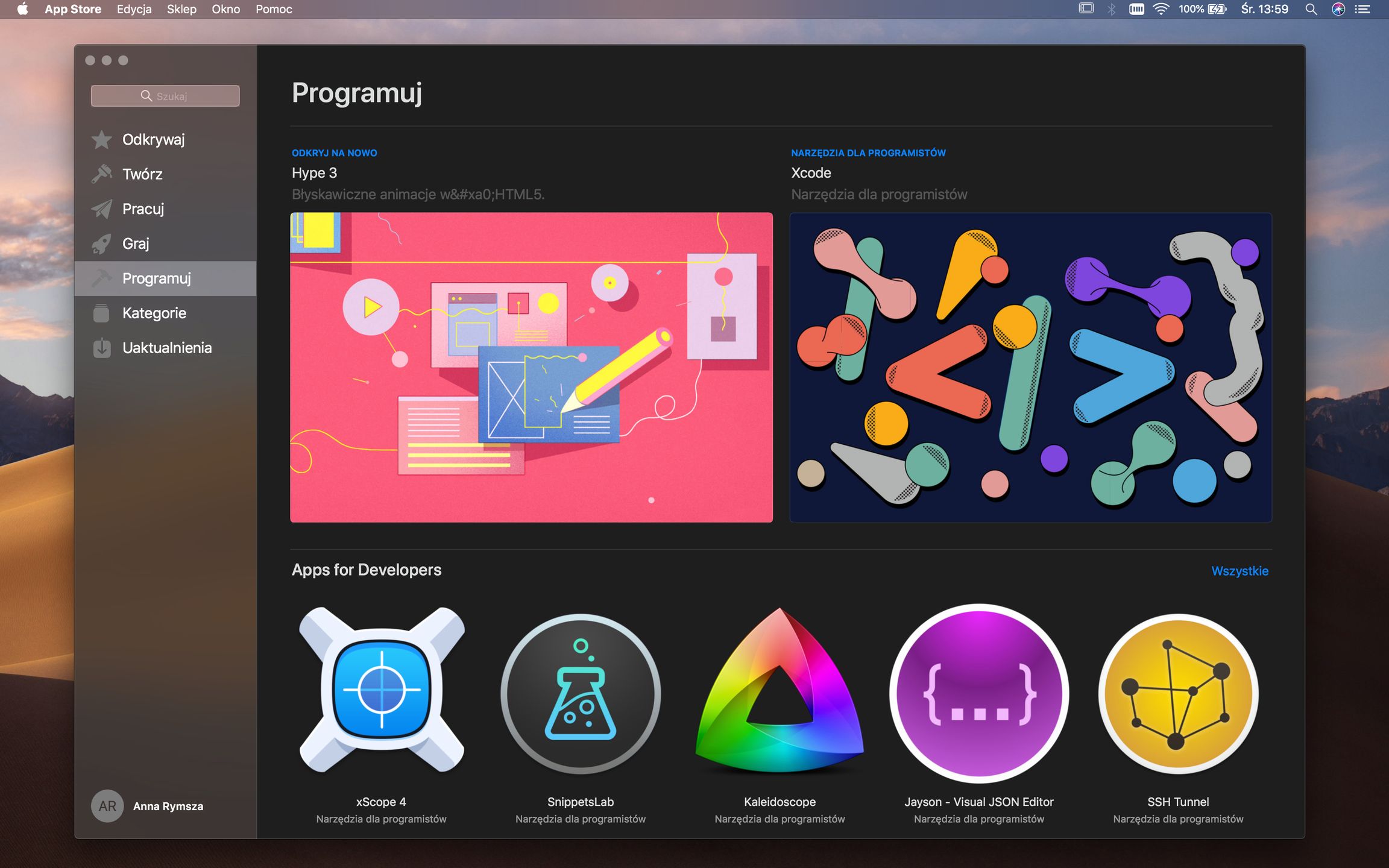Image resolution: width=1389 pixels, height=868 pixels.
Task: Open the xScope 4 app icon
Action: pos(382,690)
